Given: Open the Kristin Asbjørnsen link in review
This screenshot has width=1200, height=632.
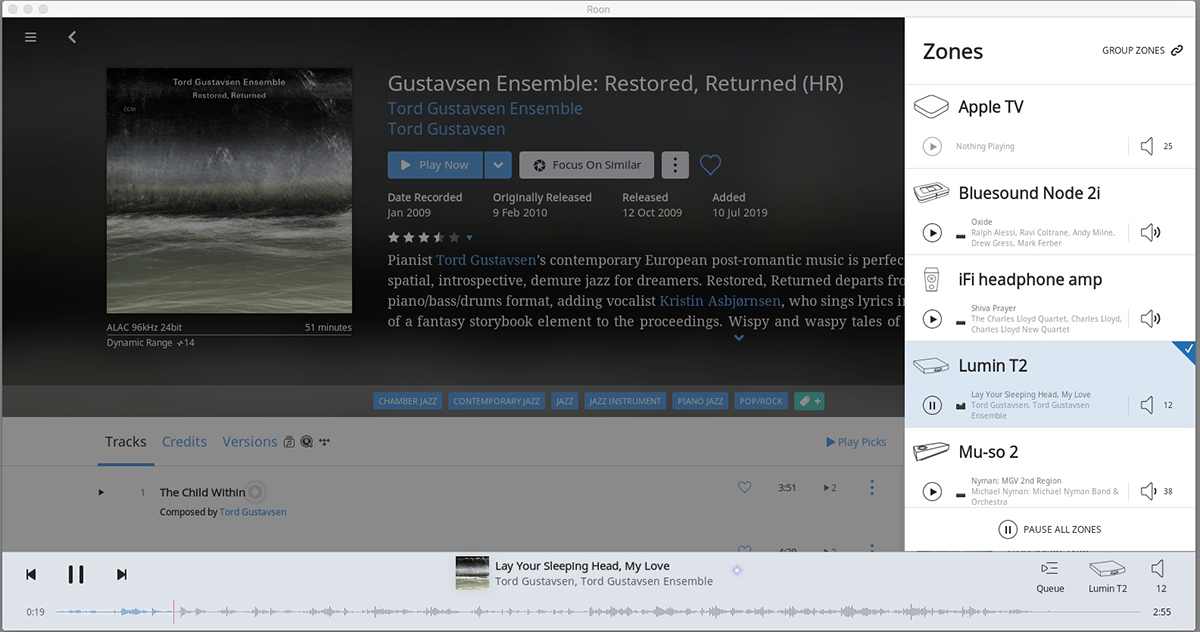Looking at the screenshot, I should tap(720, 300).
